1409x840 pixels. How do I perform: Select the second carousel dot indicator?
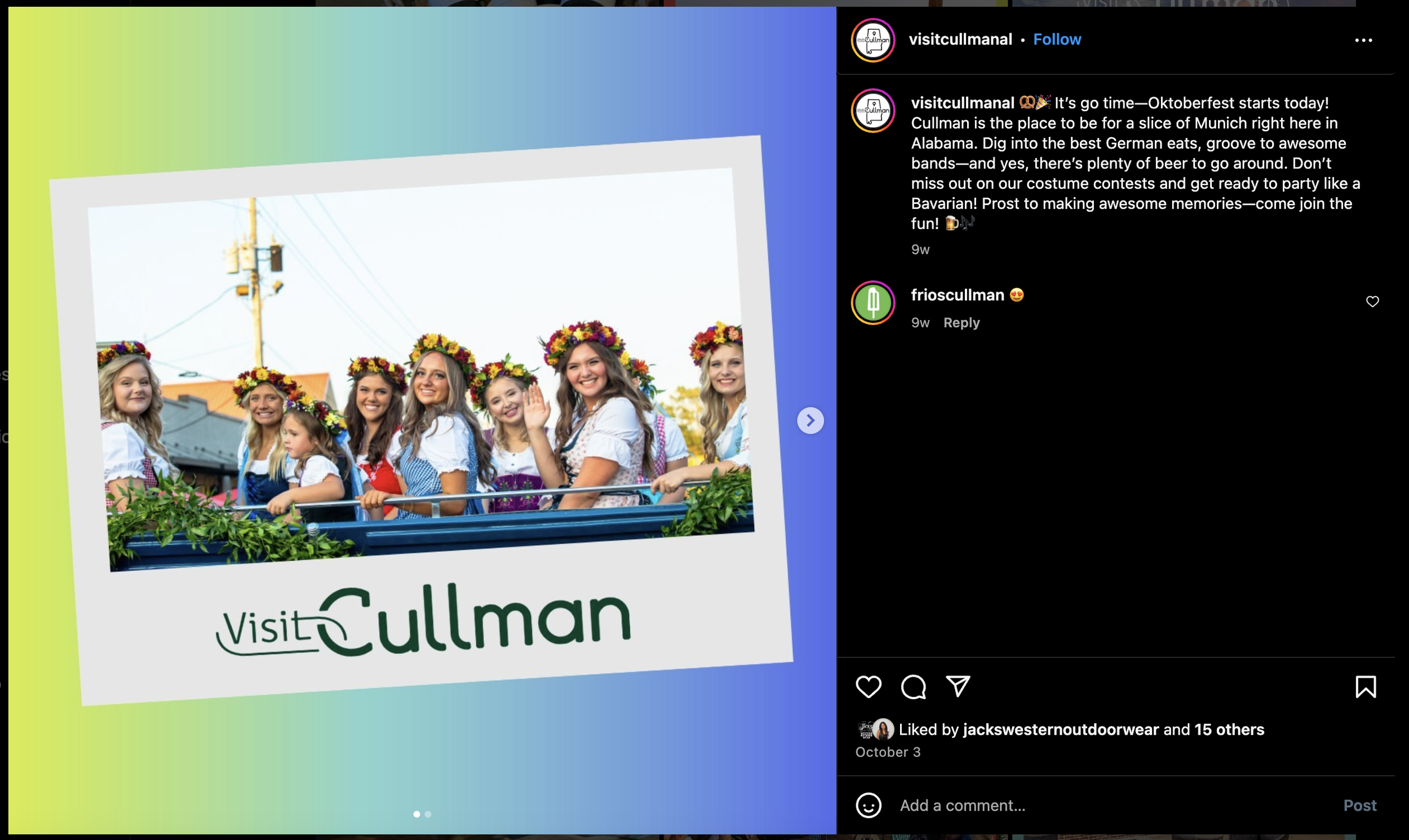[428, 814]
